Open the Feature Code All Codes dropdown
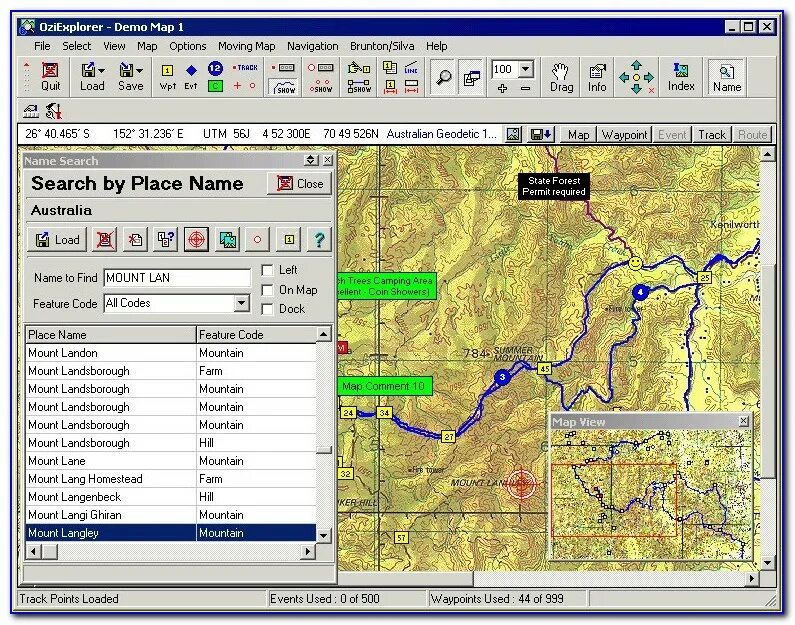795x625 pixels. (242, 304)
